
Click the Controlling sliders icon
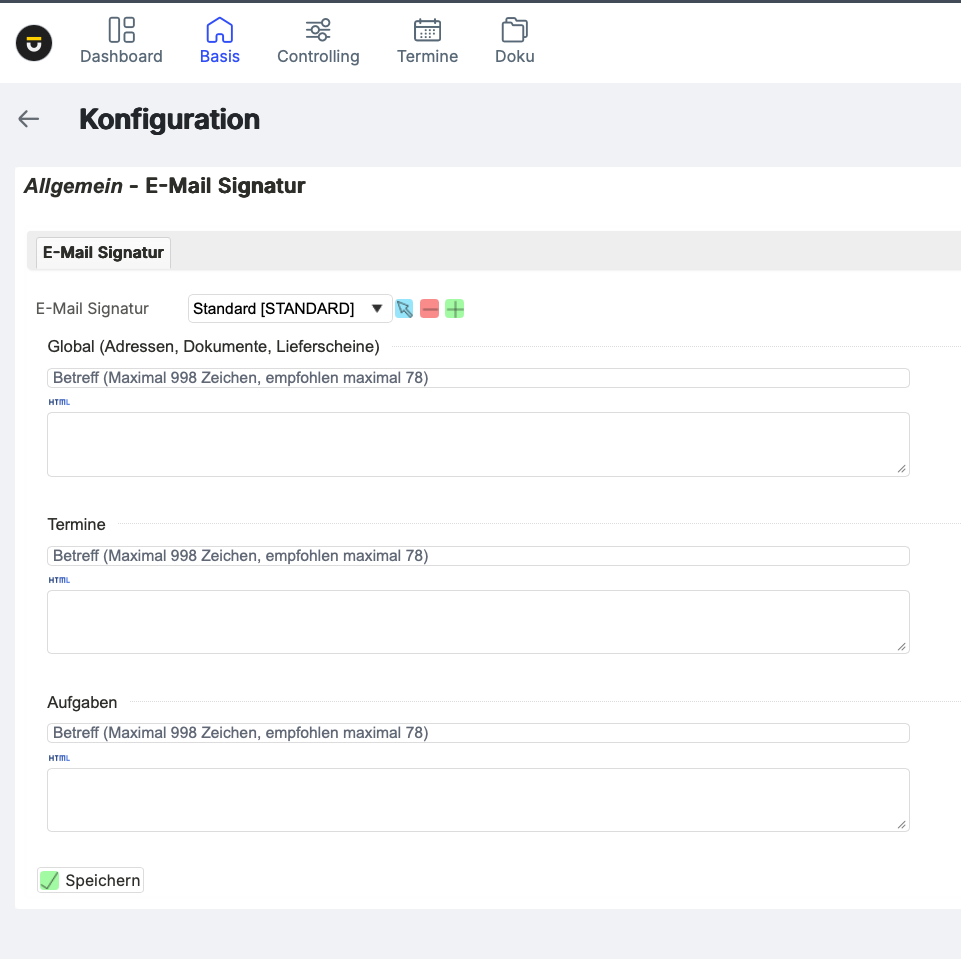318,30
